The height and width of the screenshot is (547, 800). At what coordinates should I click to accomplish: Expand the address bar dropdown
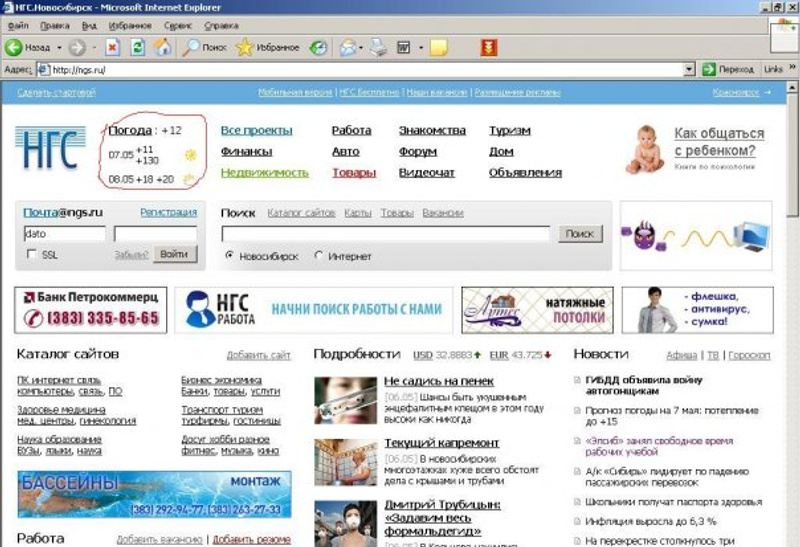tap(688, 70)
